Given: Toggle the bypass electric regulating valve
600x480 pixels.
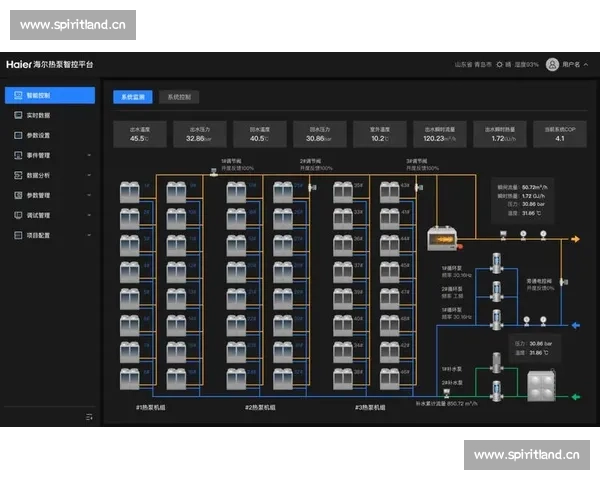Looking at the screenshot, I should pyautogui.click(x=562, y=283).
